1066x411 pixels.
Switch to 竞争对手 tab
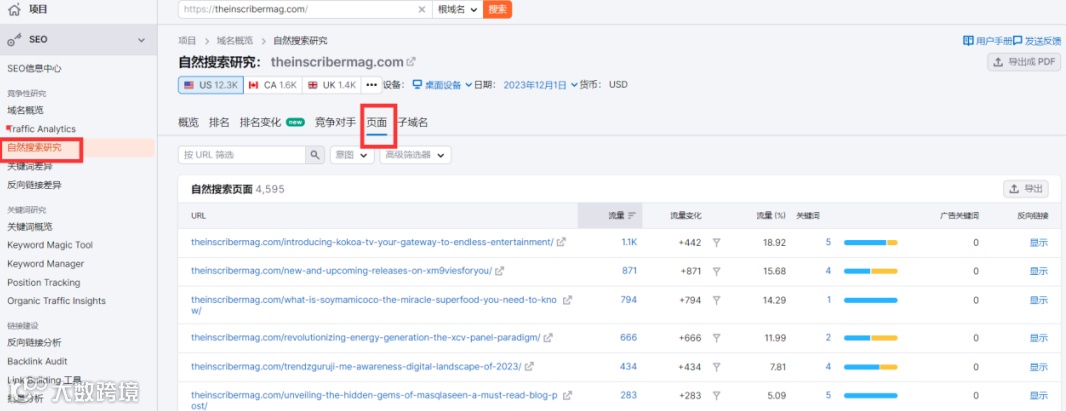(334, 122)
